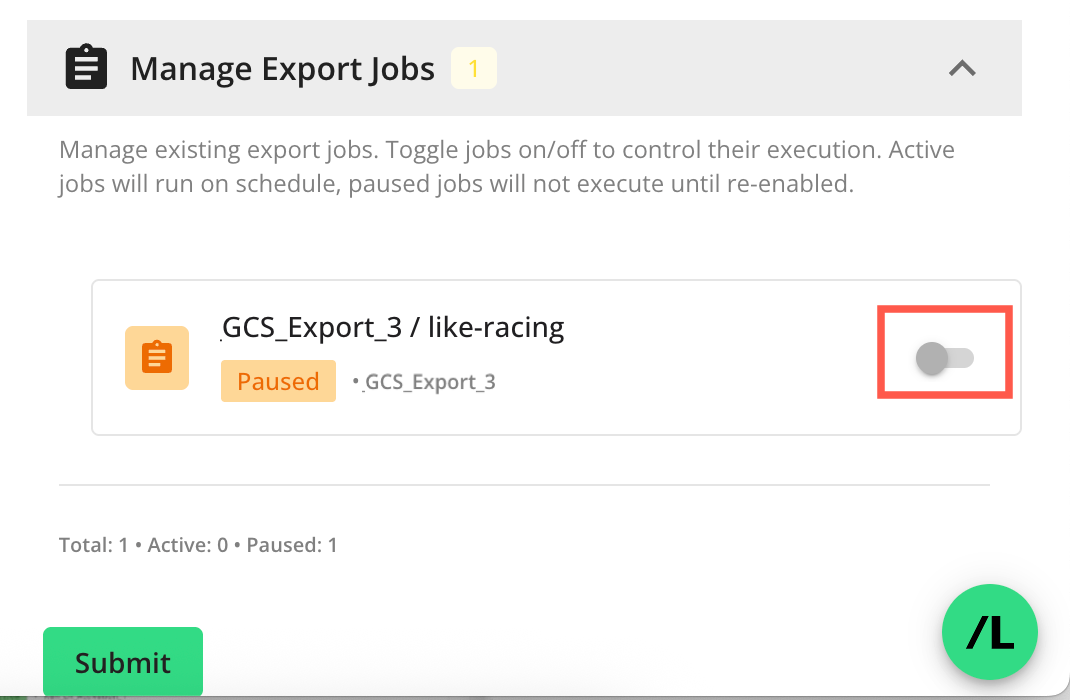Image resolution: width=1070 pixels, height=700 pixels.
Task: Click the yellow job count badge
Action: pyautogui.click(x=474, y=68)
